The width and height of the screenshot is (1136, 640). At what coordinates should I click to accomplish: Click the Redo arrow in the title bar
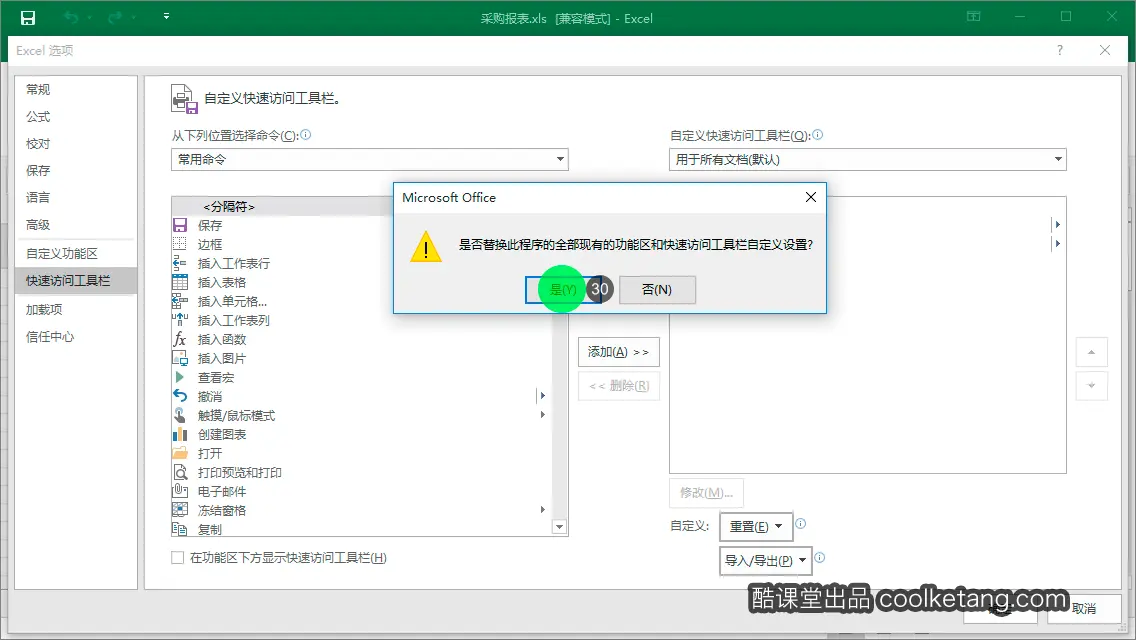tap(114, 17)
